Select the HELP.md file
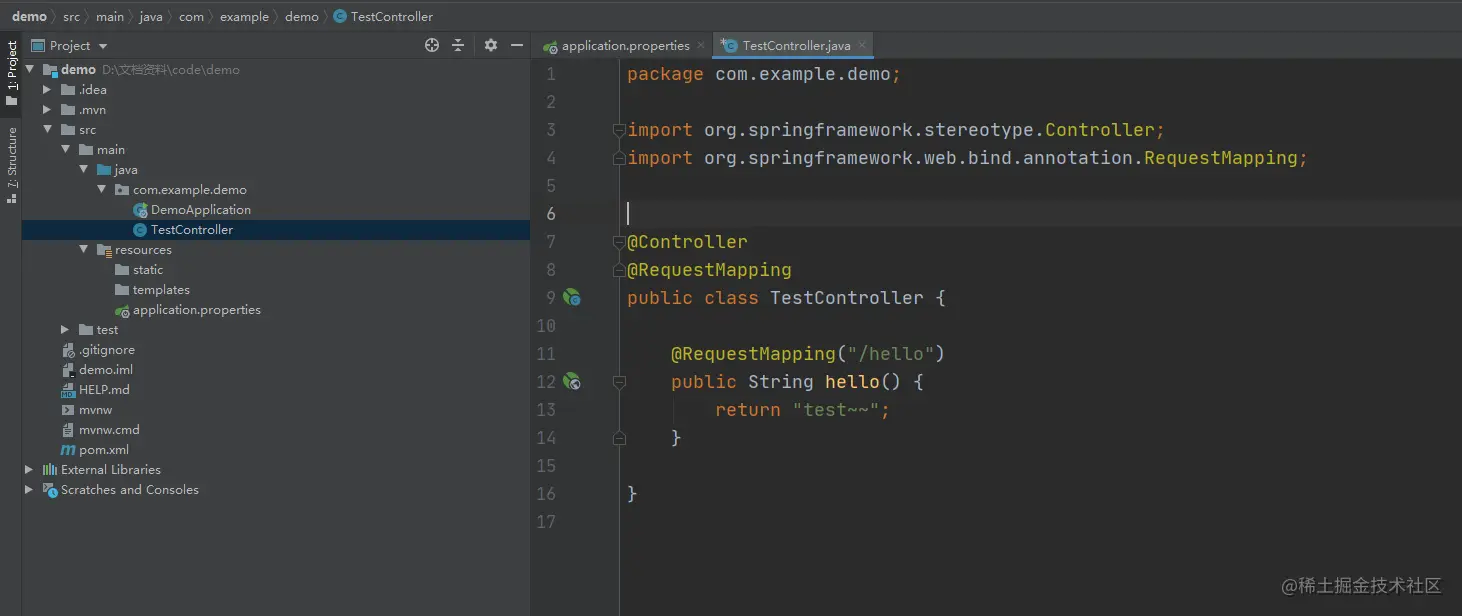This screenshot has width=1462, height=616. coord(104,390)
